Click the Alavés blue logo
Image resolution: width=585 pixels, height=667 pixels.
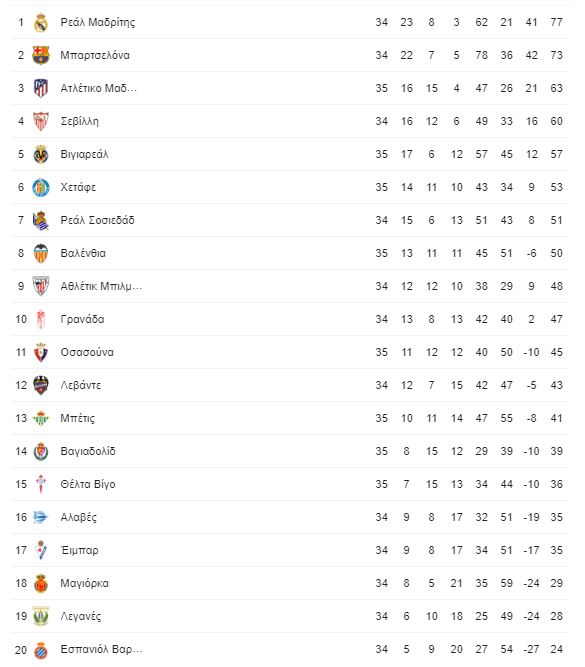pos(41,517)
